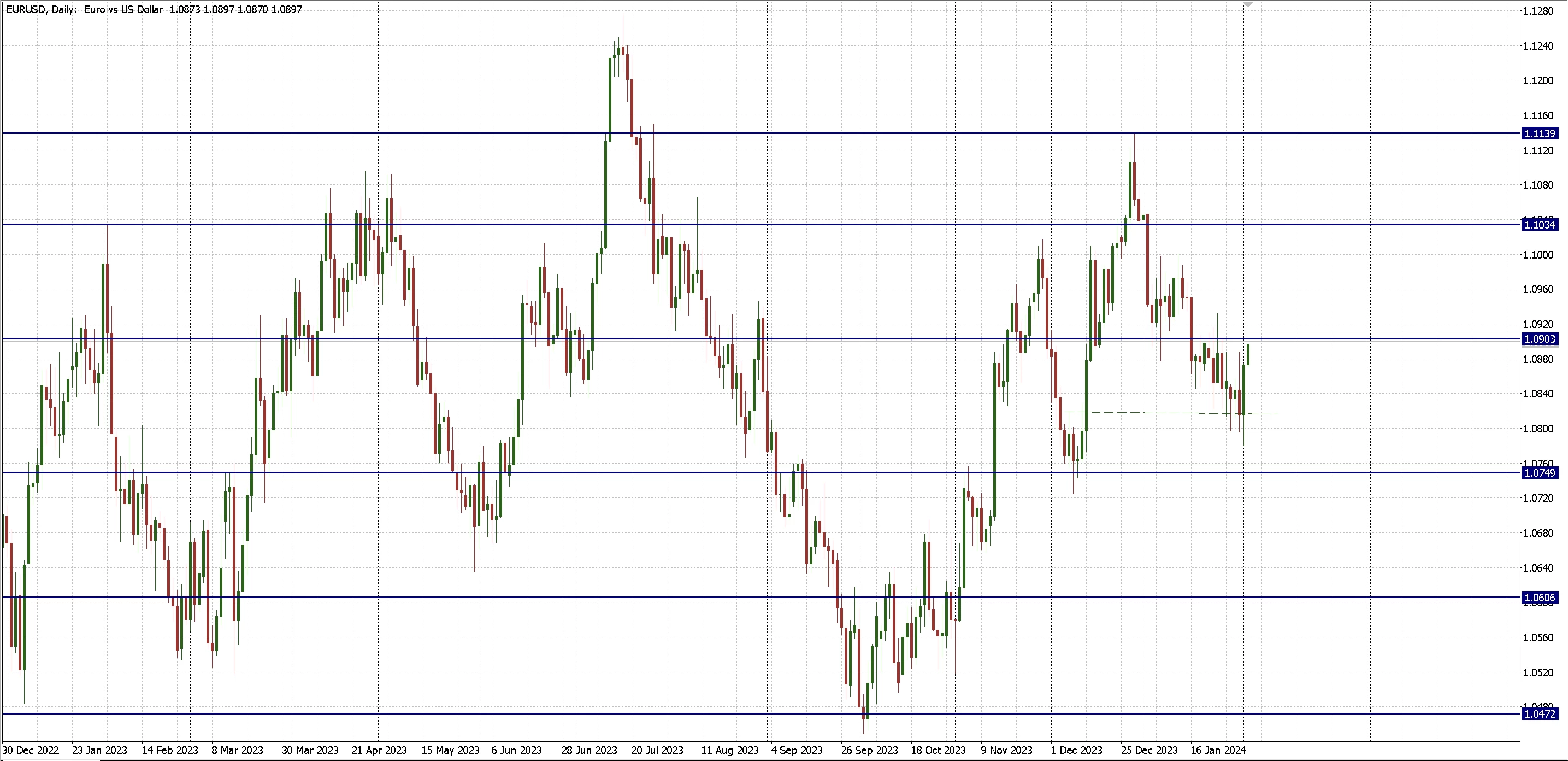Image resolution: width=1568 pixels, height=761 pixels.
Task: Click the 1.1160 price scale label
Action: click(1538, 116)
